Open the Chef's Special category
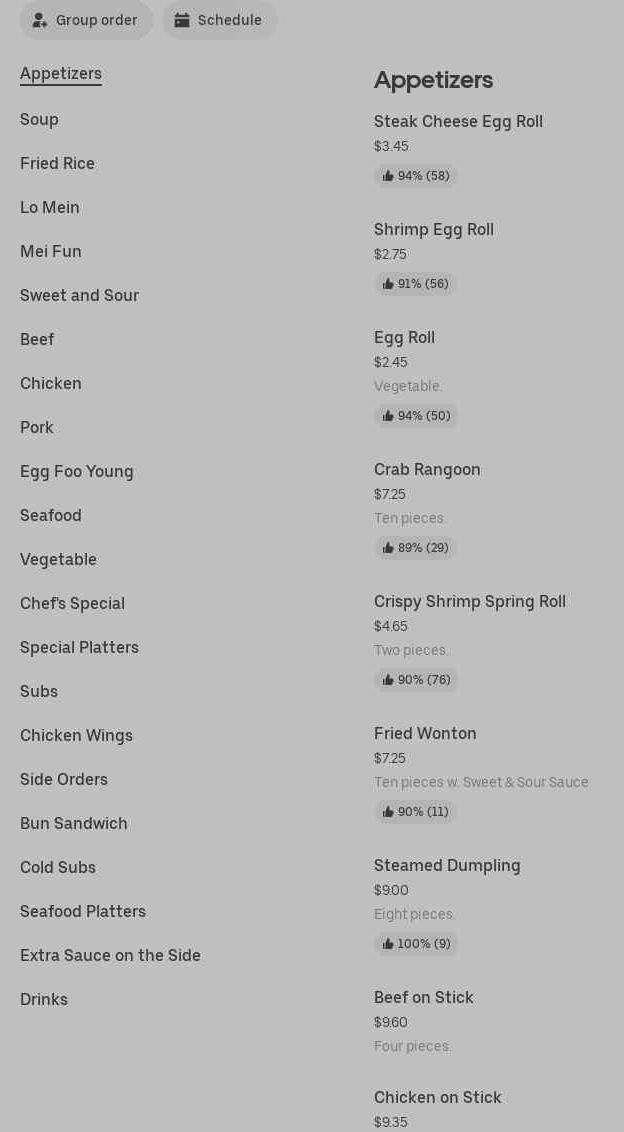The image size is (624, 1132). click(x=72, y=604)
